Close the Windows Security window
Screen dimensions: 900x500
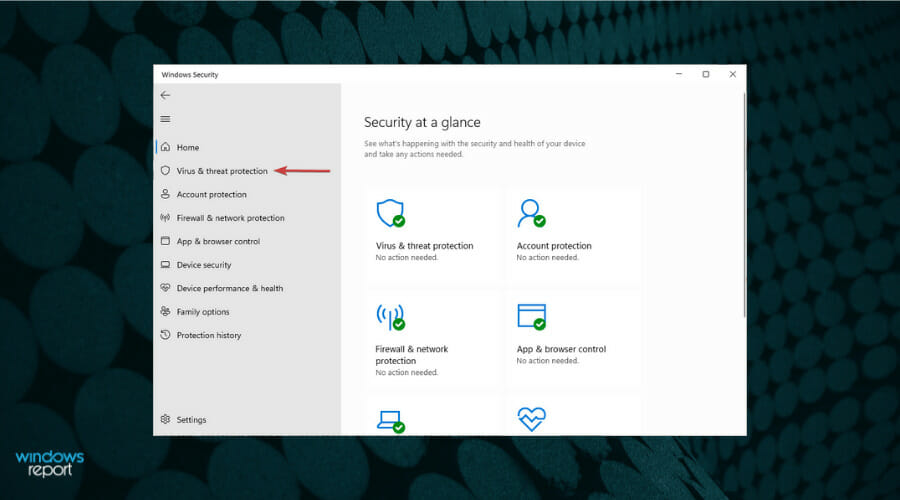tap(733, 74)
